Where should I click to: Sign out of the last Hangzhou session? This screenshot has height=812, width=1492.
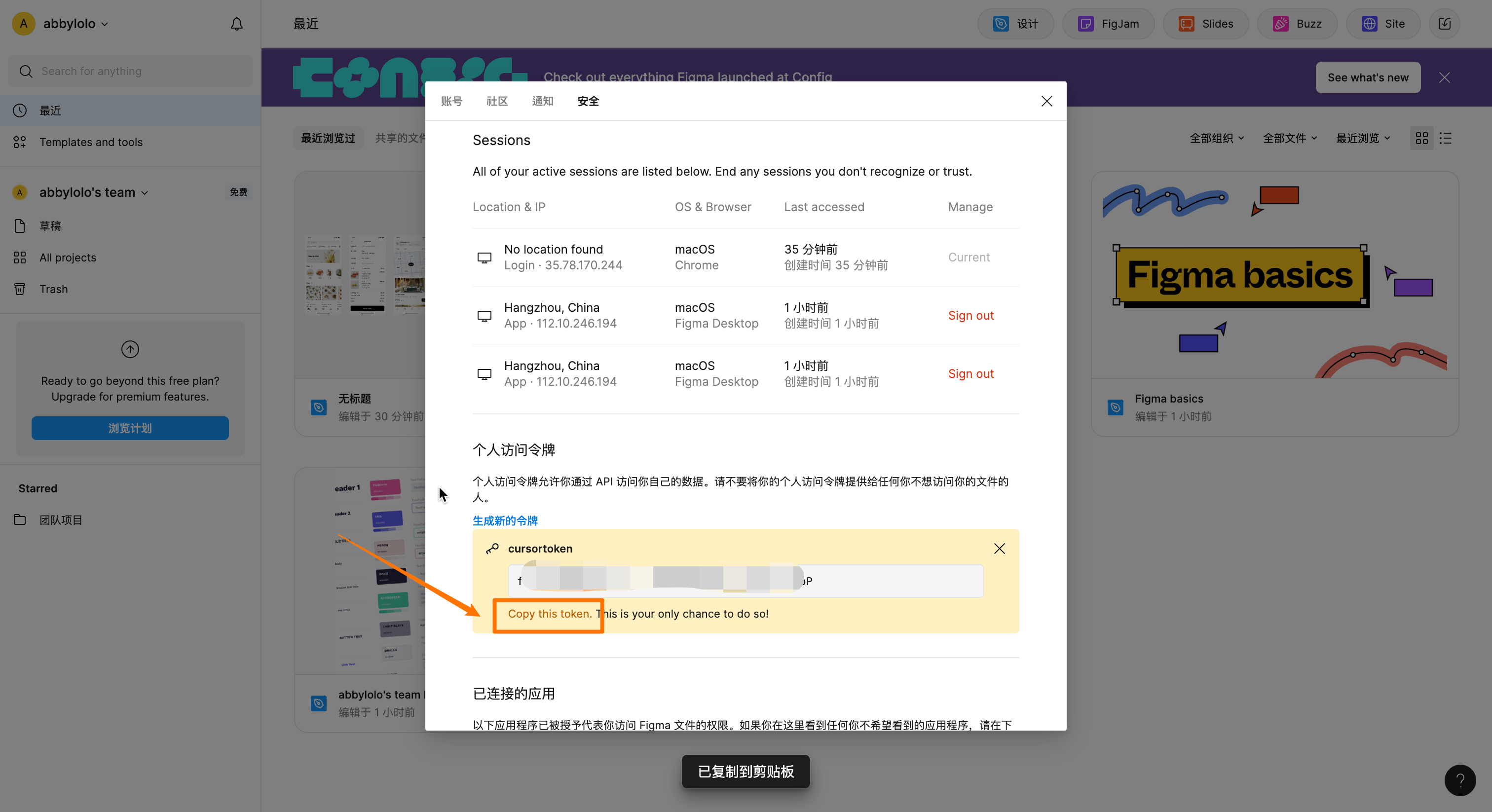tap(970, 373)
